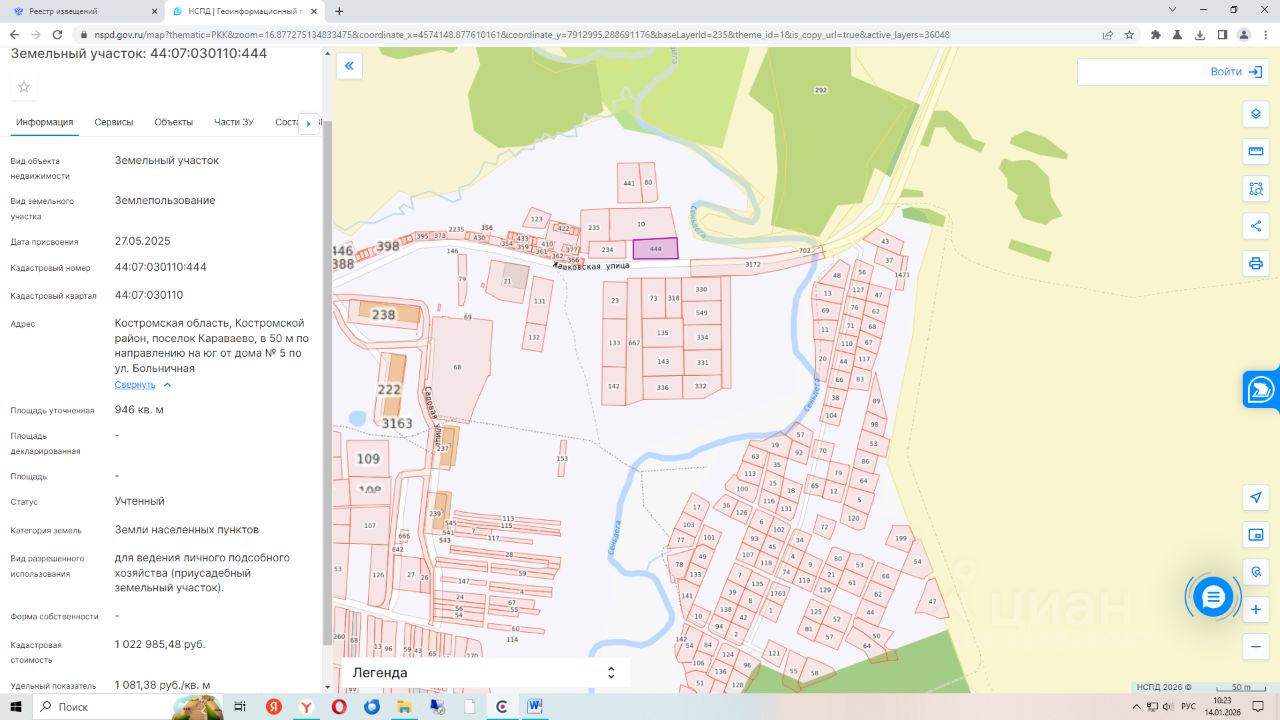1280x720 pixels.
Task: Expand the Легенда panel
Action: (x=611, y=673)
